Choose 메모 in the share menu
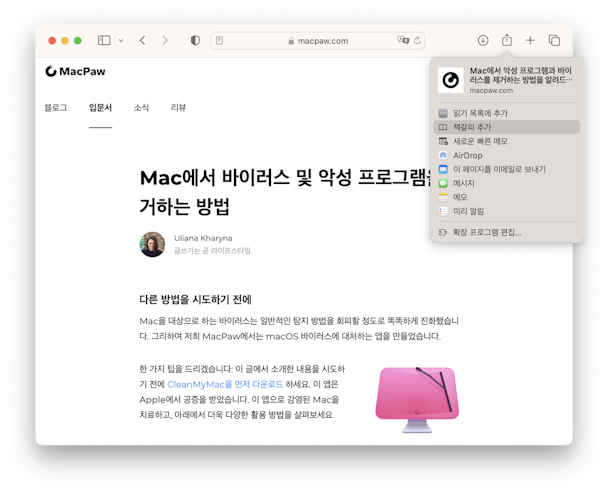 pos(507,197)
